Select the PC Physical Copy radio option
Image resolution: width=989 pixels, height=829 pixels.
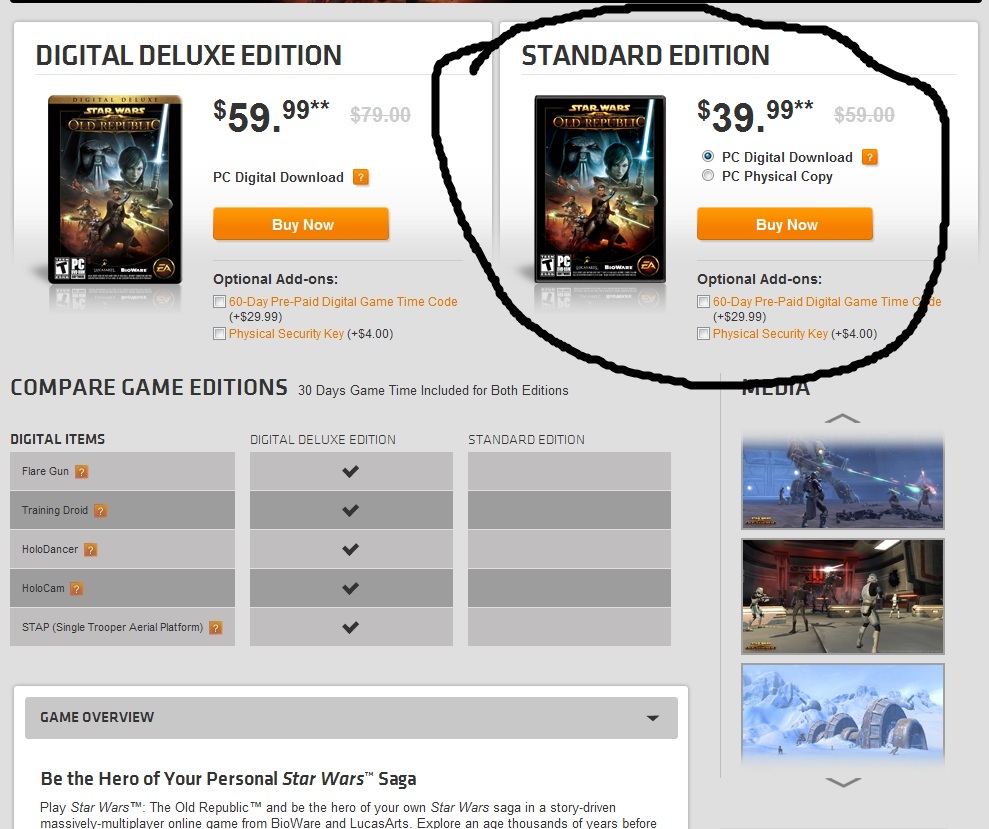[x=708, y=175]
